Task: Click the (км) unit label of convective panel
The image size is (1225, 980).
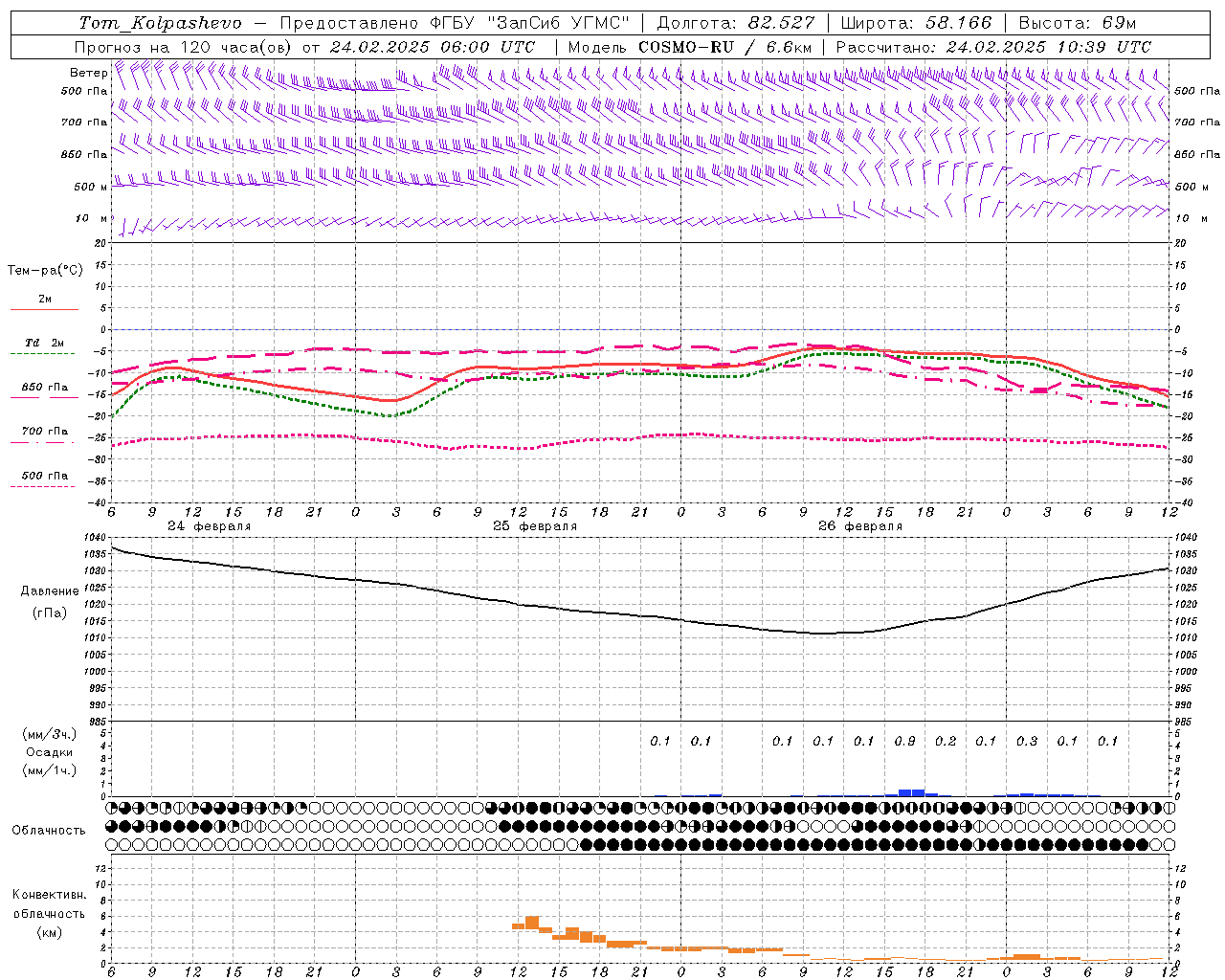Action: pyautogui.click(x=49, y=932)
